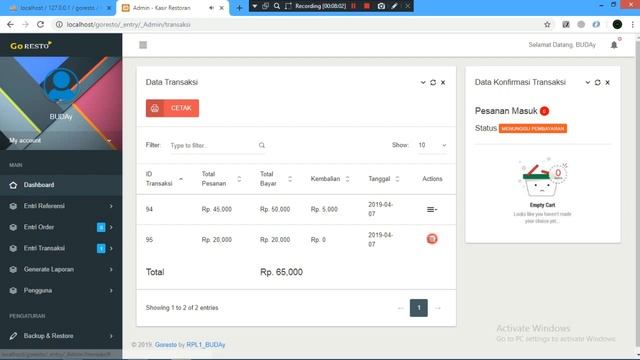Sort table by Total Pesanan
Image resolution: width=640 pixels, height=360 pixels.
click(x=221, y=179)
